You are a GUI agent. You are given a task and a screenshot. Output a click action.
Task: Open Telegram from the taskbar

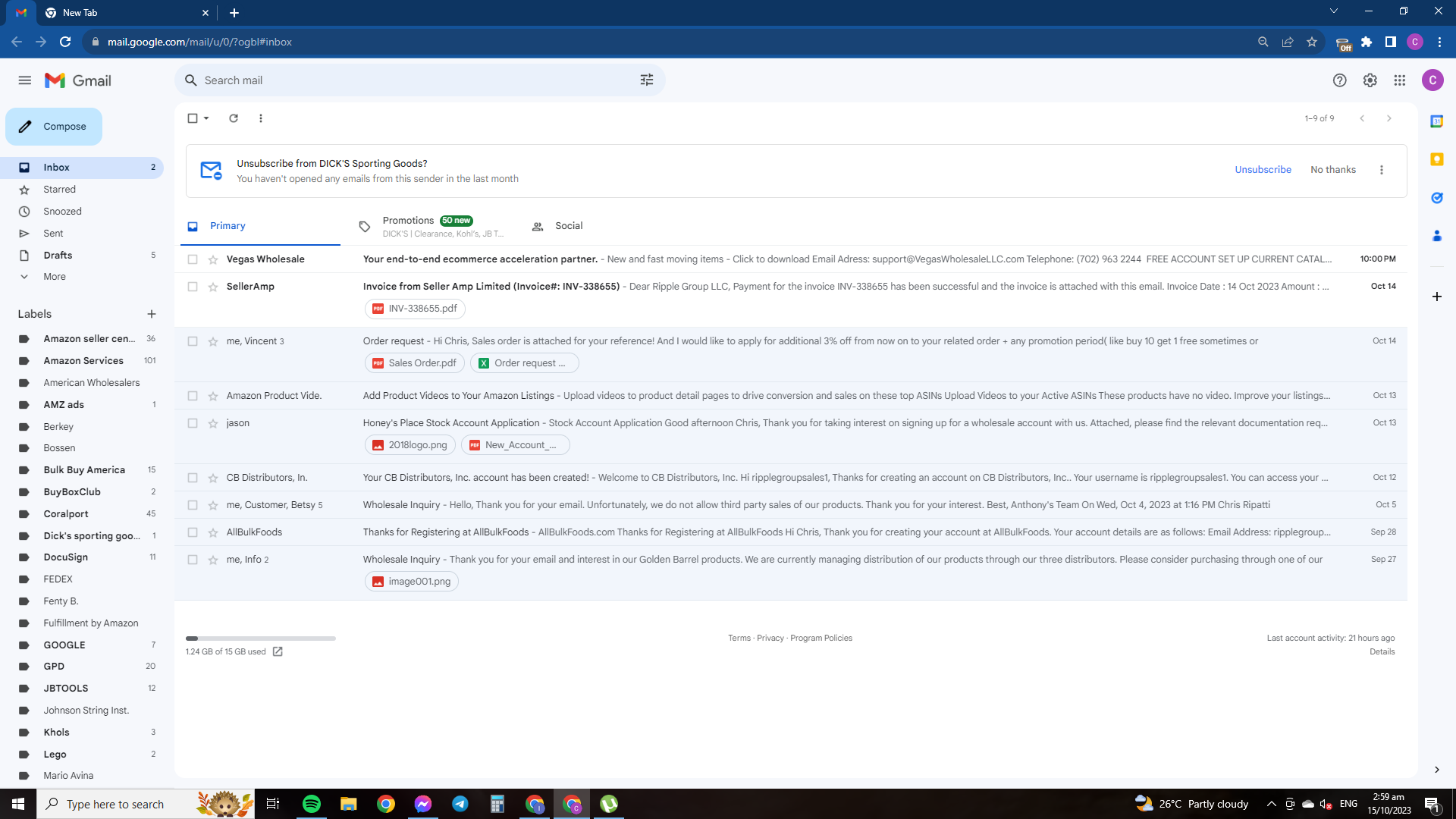click(x=460, y=804)
